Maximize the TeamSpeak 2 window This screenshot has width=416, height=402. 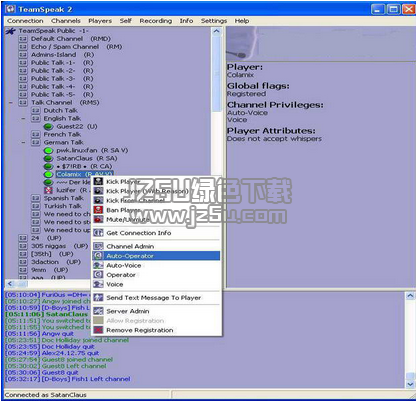[x=393, y=9]
